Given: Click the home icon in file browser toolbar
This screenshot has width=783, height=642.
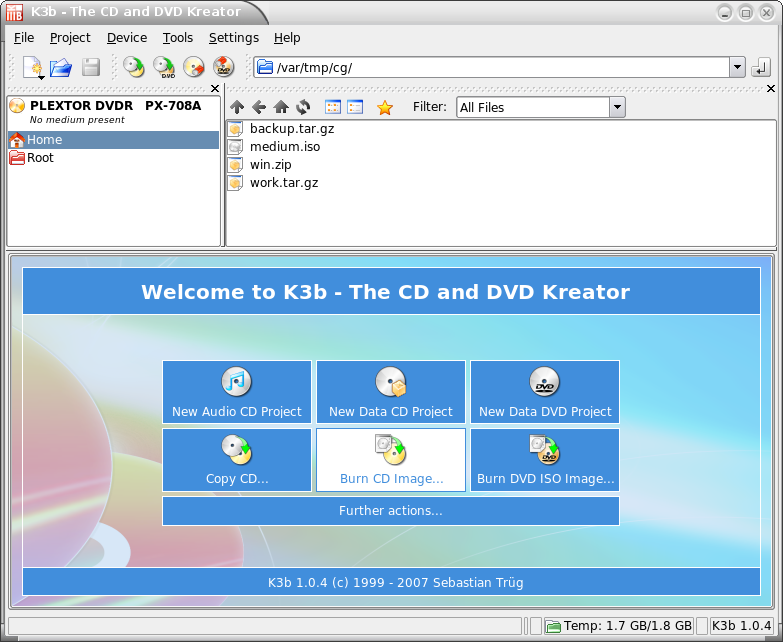Looking at the screenshot, I should (x=281, y=107).
